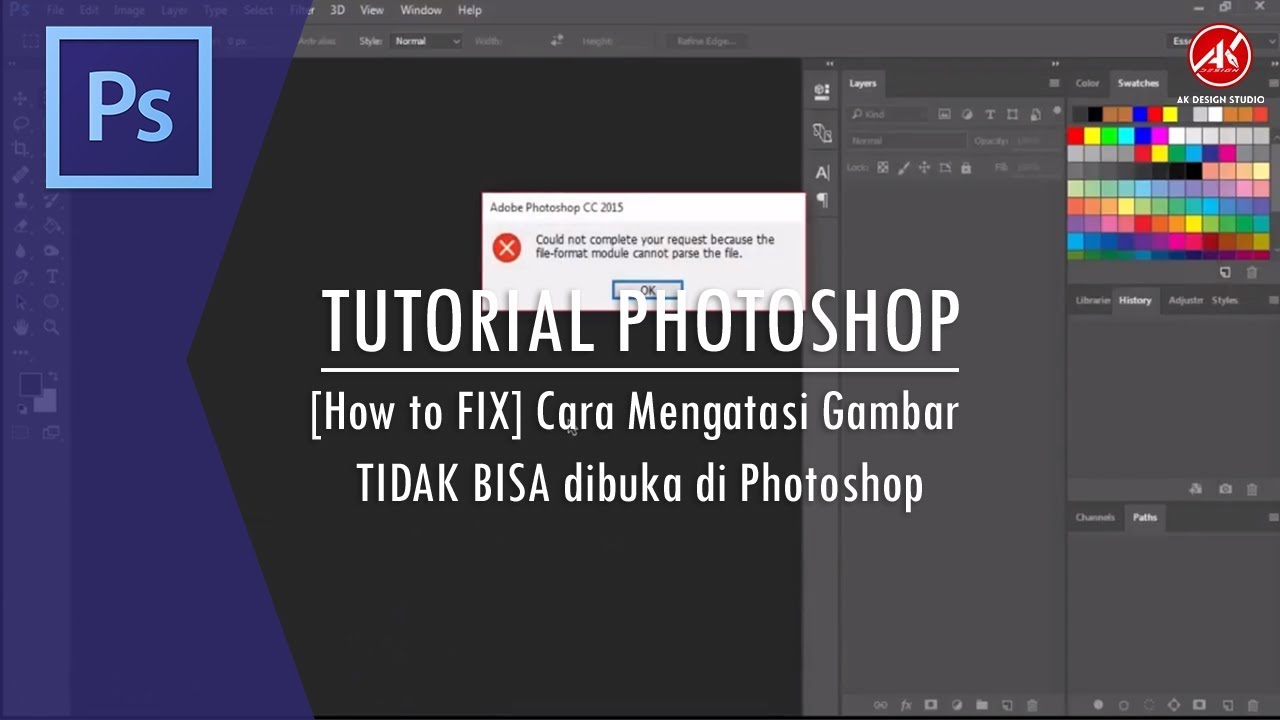Image resolution: width=1280 pixels, height=720 pixels.
Task: Toggle lock all padlock icon
Action: [966, 168]
